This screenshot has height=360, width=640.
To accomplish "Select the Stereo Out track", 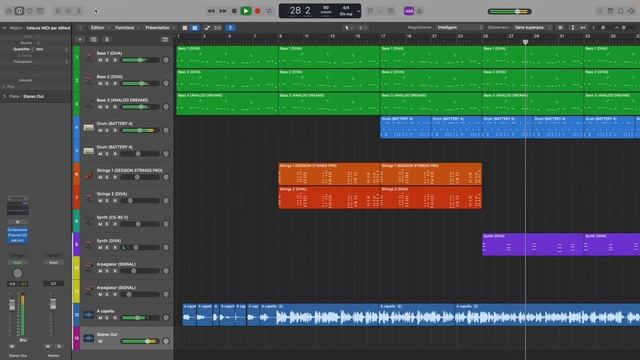I will pos(127,338).
